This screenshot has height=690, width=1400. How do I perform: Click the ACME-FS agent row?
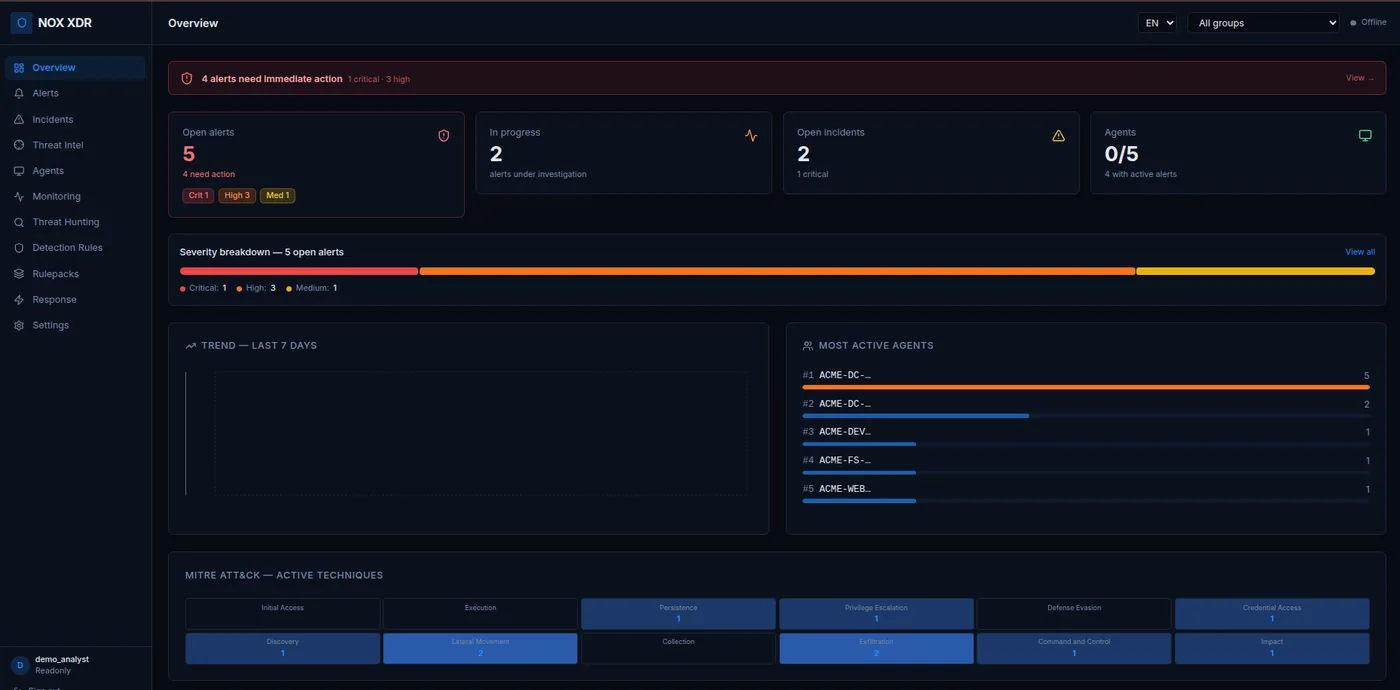(x=1086, y=464)
